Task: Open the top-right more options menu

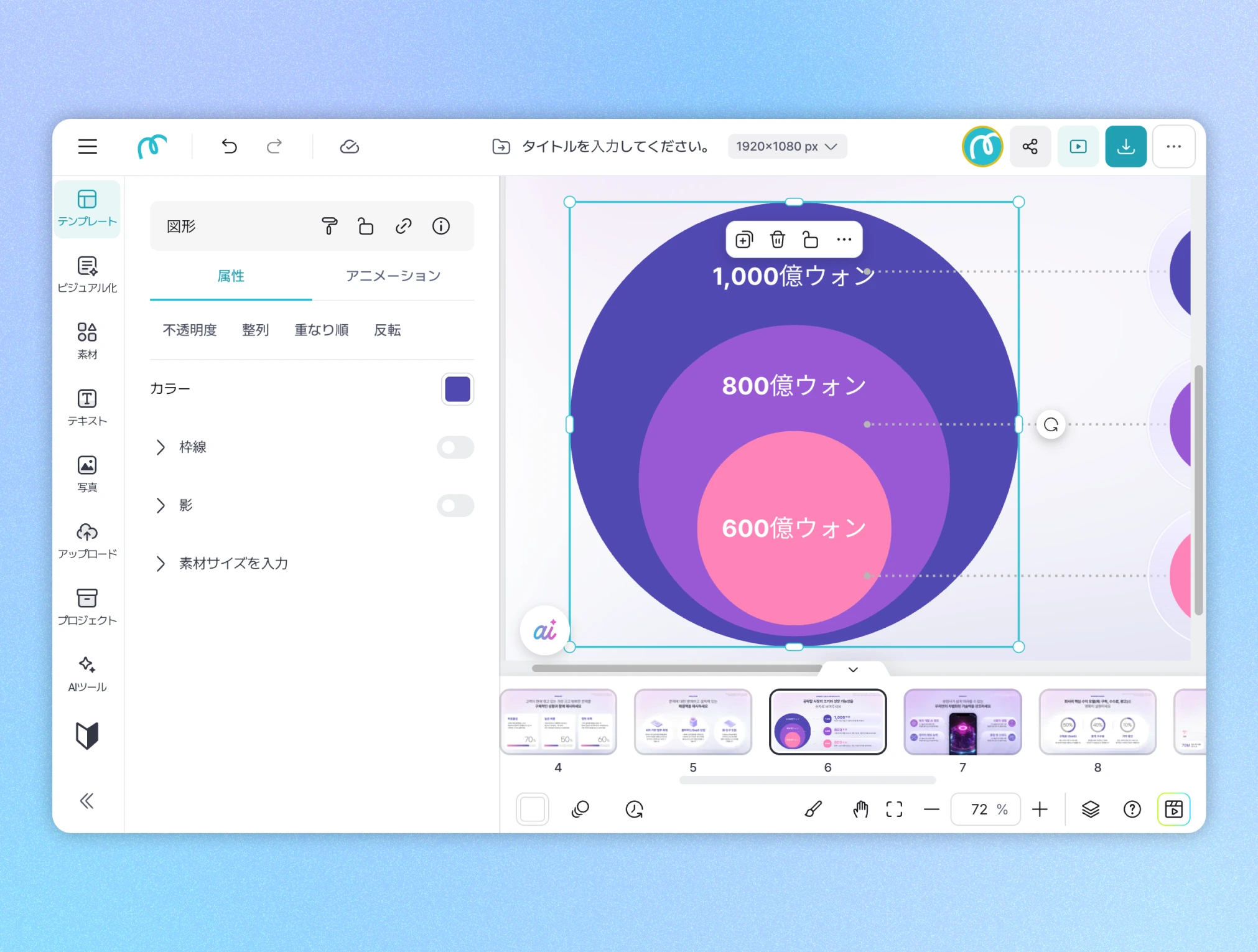Action: pyautogui.click(x=1174, y=147)
